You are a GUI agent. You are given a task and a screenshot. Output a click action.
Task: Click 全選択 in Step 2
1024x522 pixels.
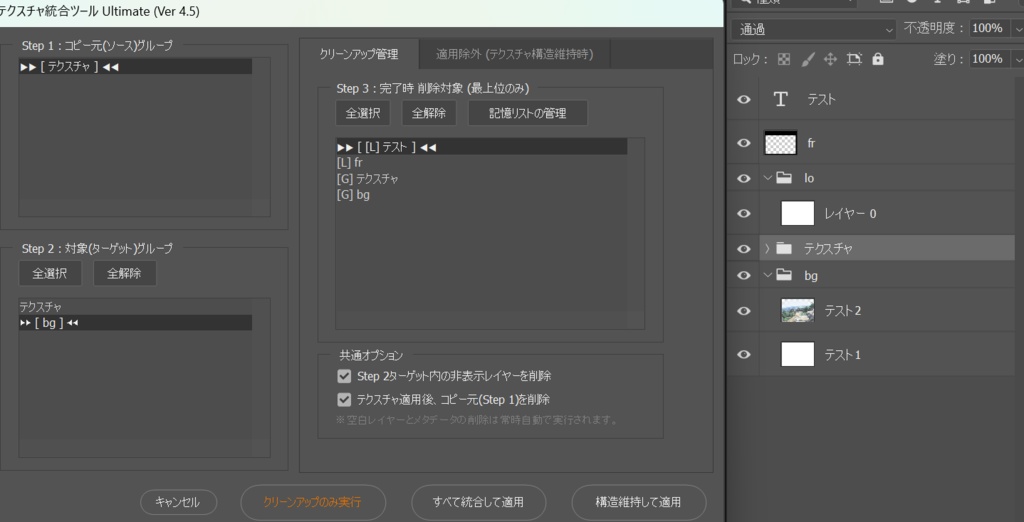pyautogui.click(x=50, y=273)
